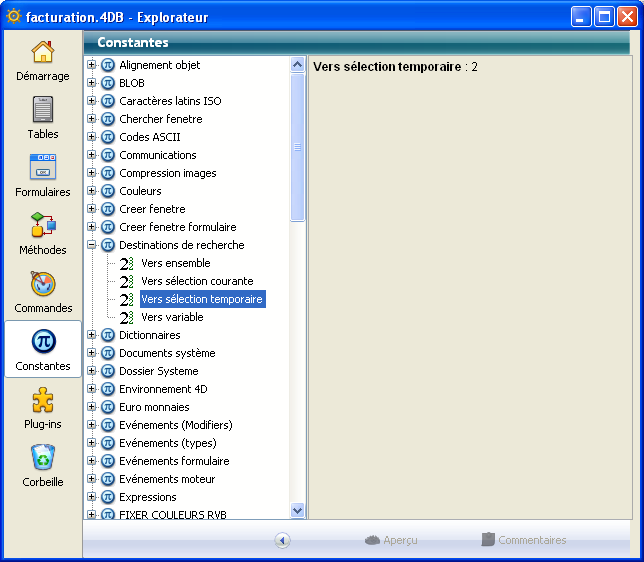Image resolution: width=644 pixels, height=562 pixels.
Task: Select the Plug-ins puzzle icon
Action: point(43,400)
